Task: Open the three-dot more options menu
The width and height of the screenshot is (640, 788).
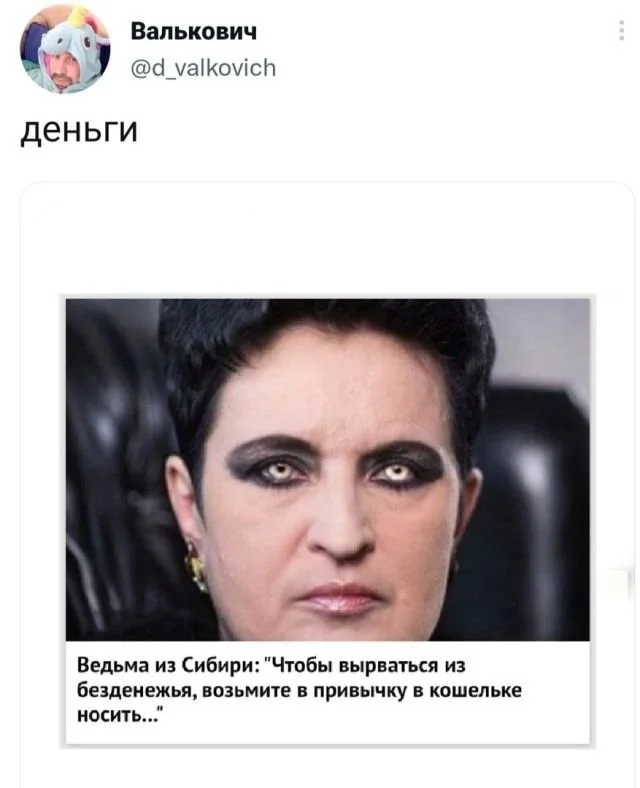Action: [621, 31]
